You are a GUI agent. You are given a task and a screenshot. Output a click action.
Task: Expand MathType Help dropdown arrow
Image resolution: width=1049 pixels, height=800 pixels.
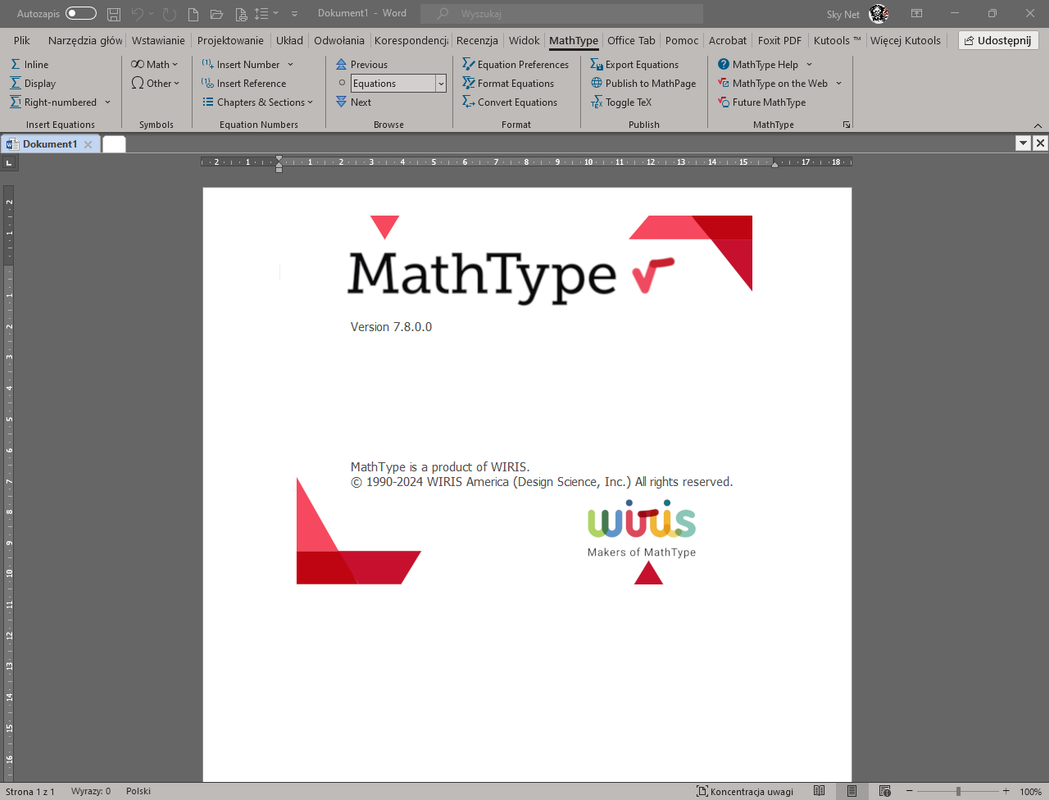tap(809, 64)
